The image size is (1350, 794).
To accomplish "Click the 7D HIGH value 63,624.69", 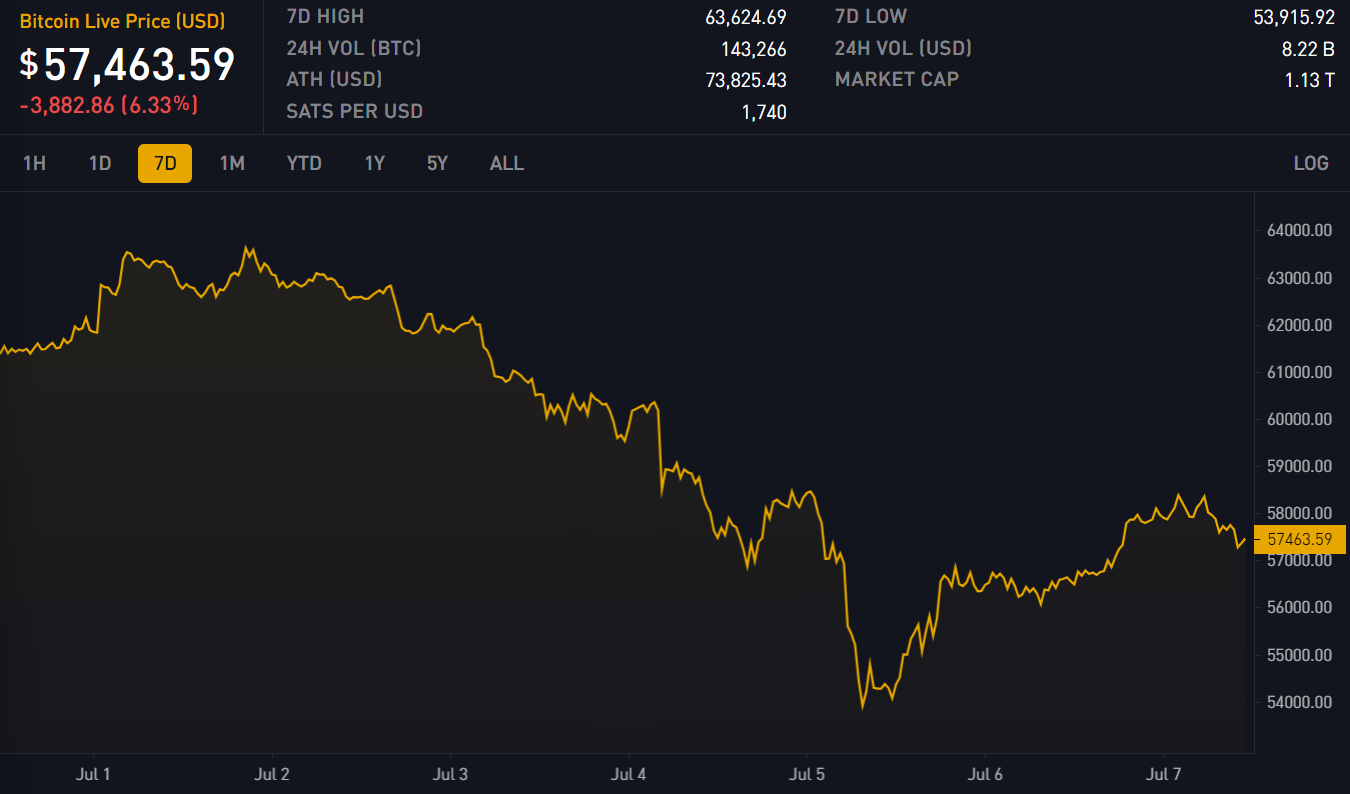I will [745, 17].
